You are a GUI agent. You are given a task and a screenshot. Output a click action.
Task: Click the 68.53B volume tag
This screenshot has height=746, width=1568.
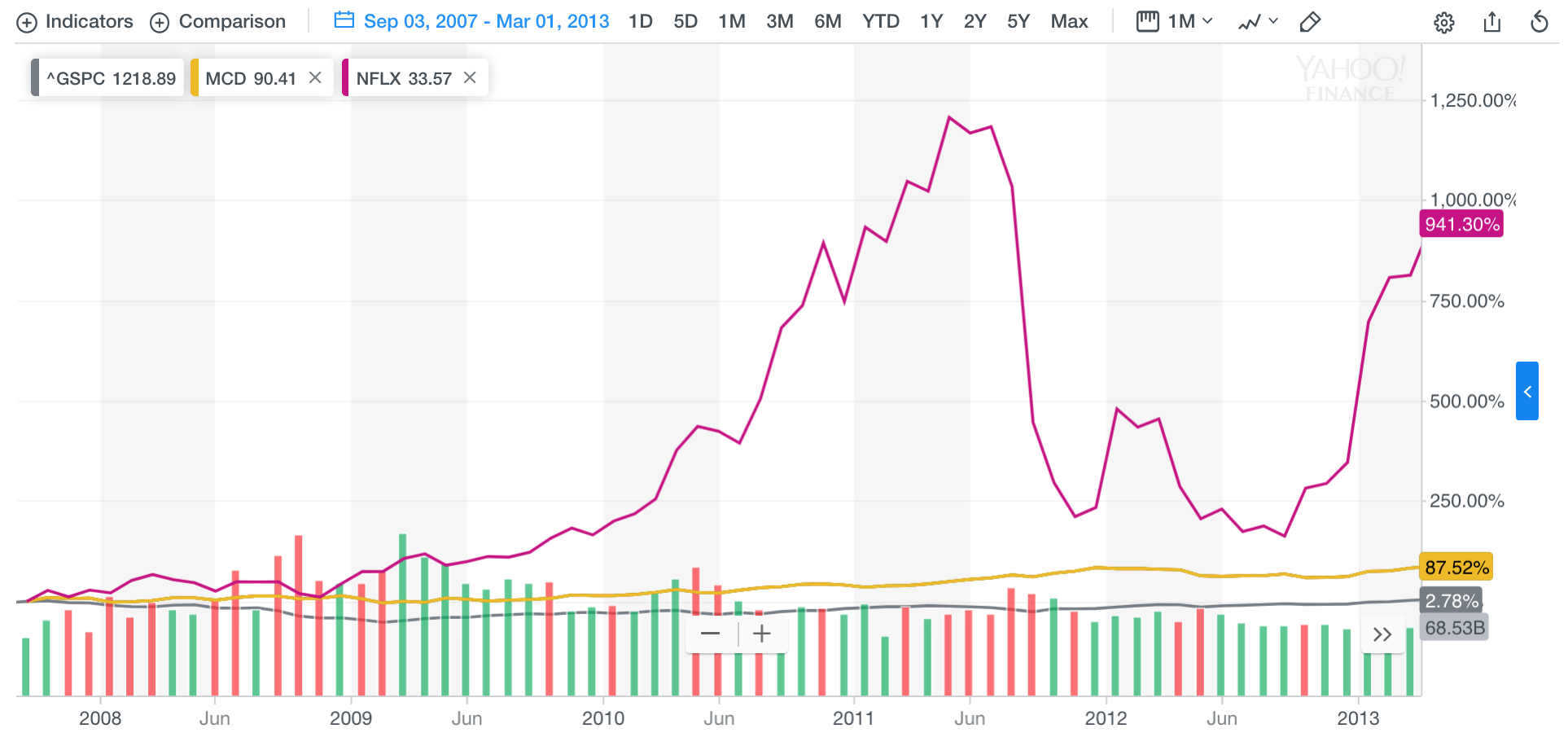[1455, 628]
